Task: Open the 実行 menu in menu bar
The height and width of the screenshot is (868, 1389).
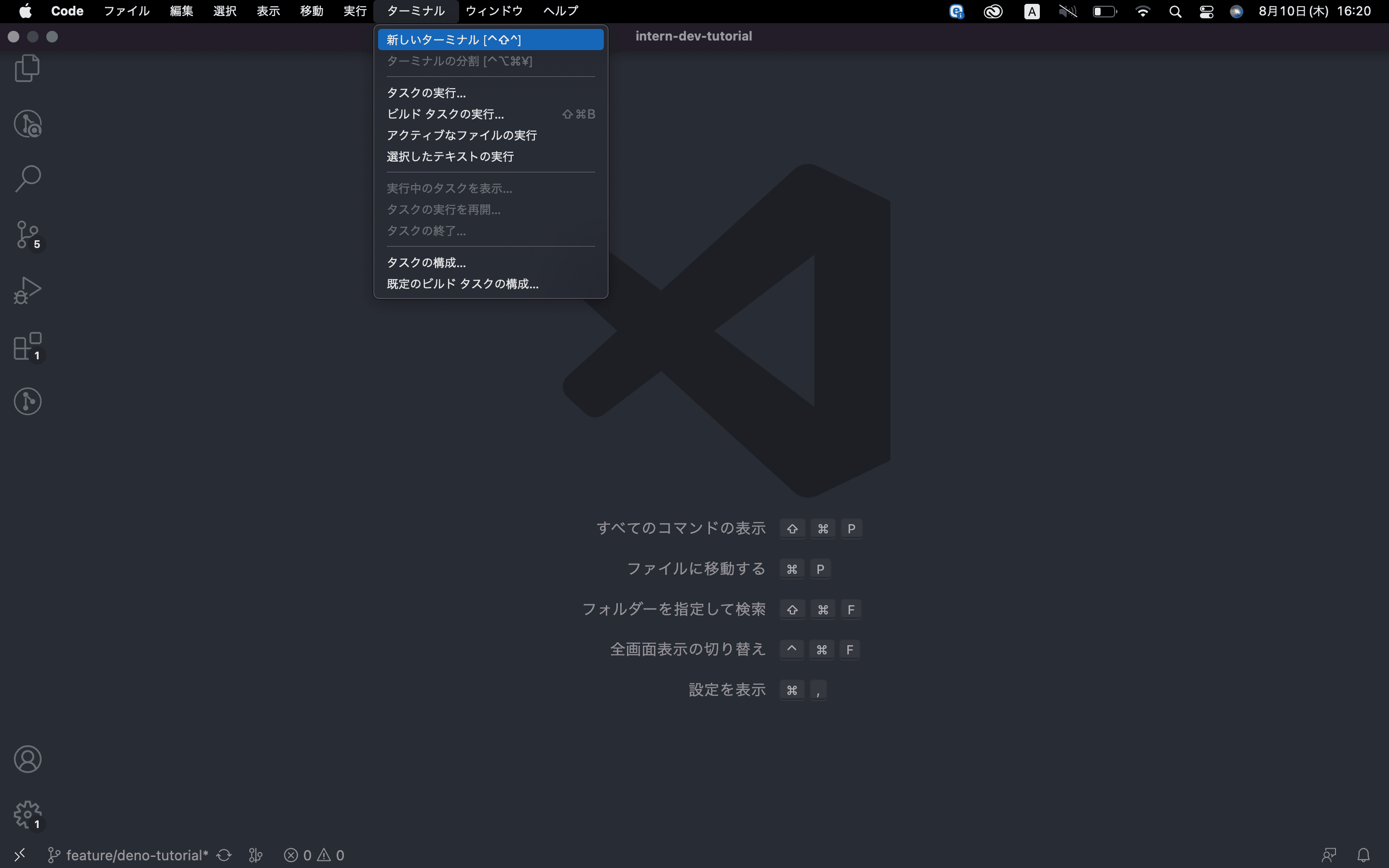Action: [x=354, y=11]
